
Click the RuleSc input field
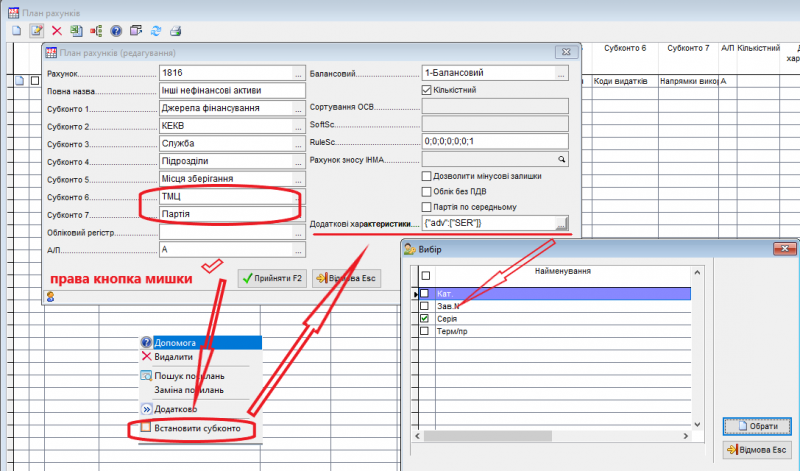coord(495,141)
